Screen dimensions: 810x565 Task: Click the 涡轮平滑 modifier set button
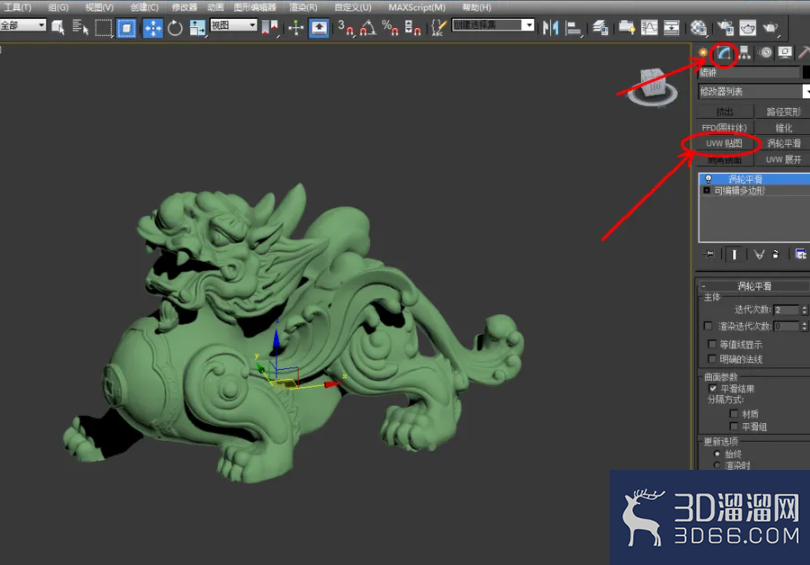coord(783,144)
